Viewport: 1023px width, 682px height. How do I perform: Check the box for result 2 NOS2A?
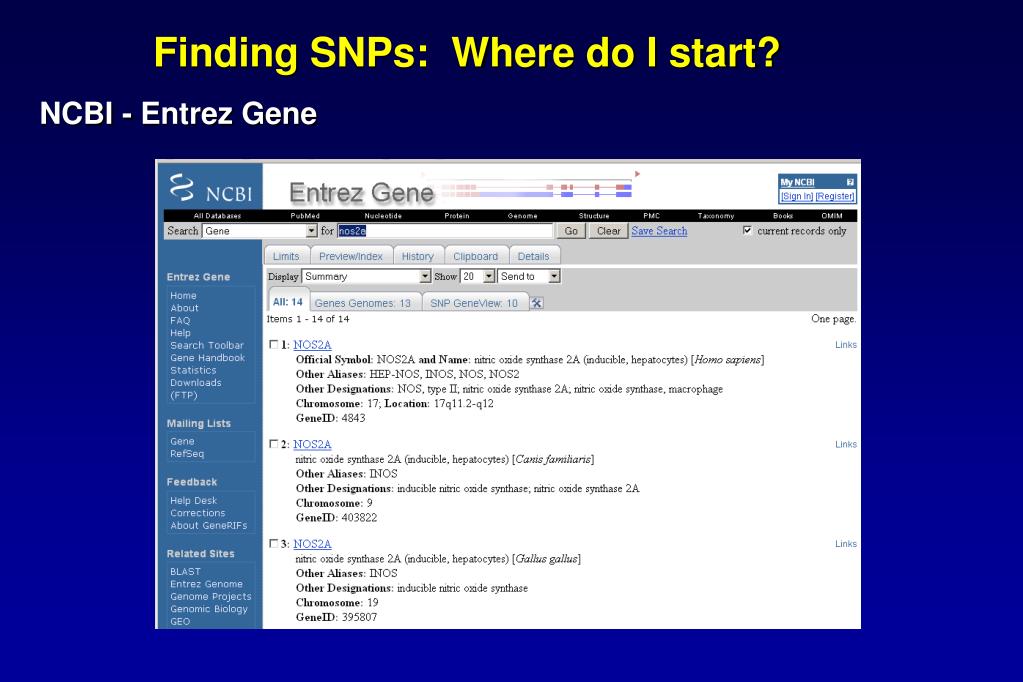pos(273,444)
